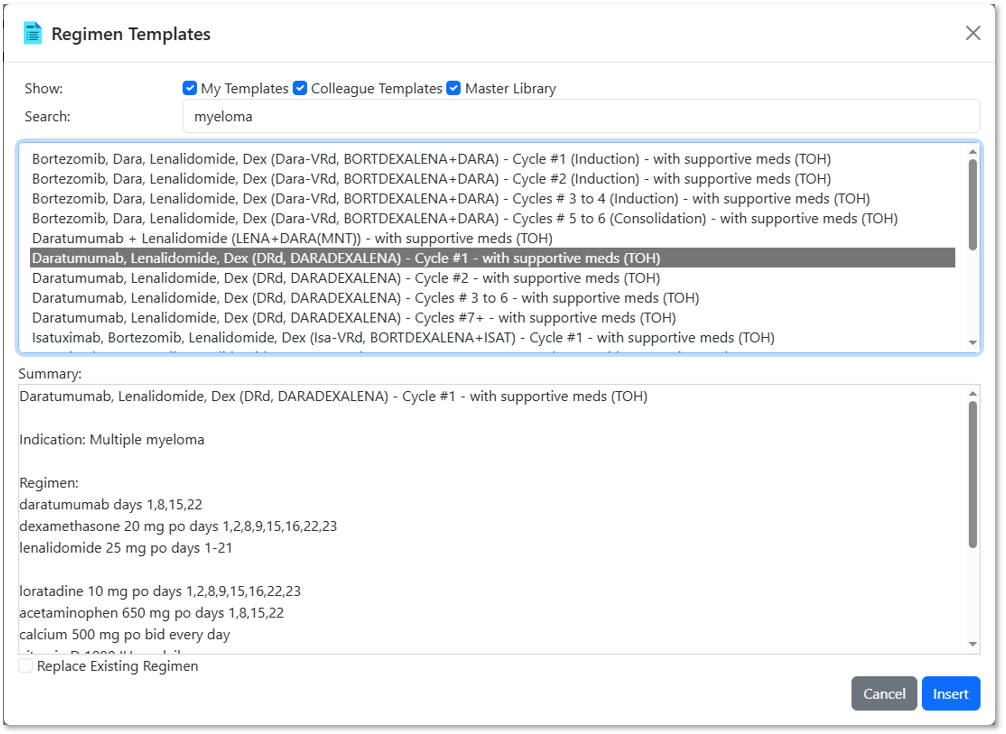Image resolution: width=1006 pixels, height=734 pixels.
Task: Select DRd Cycle #2 template row
Action: coord(493,278)
